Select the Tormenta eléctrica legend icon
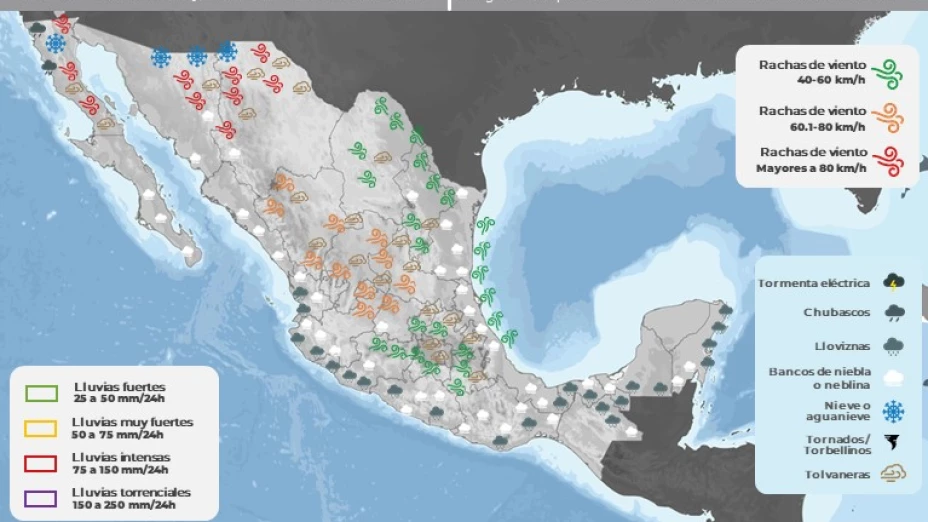The height and width of the screenshot is (522, 928). (x=893, y=283)
